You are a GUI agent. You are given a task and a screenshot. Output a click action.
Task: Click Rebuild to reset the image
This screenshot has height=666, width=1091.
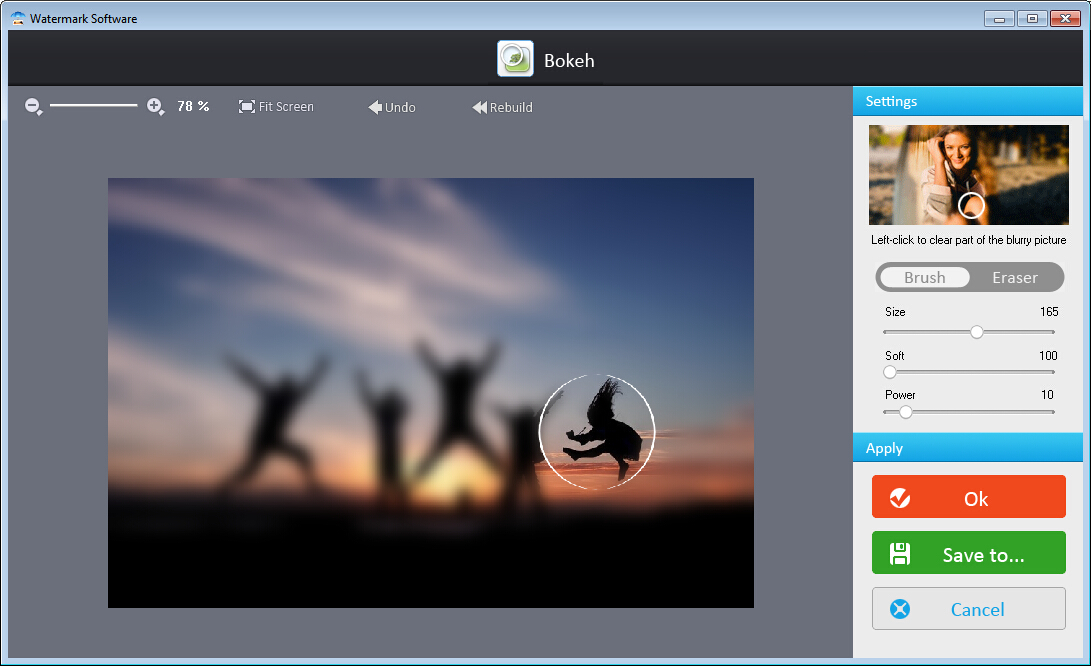[x=502, y=107]
